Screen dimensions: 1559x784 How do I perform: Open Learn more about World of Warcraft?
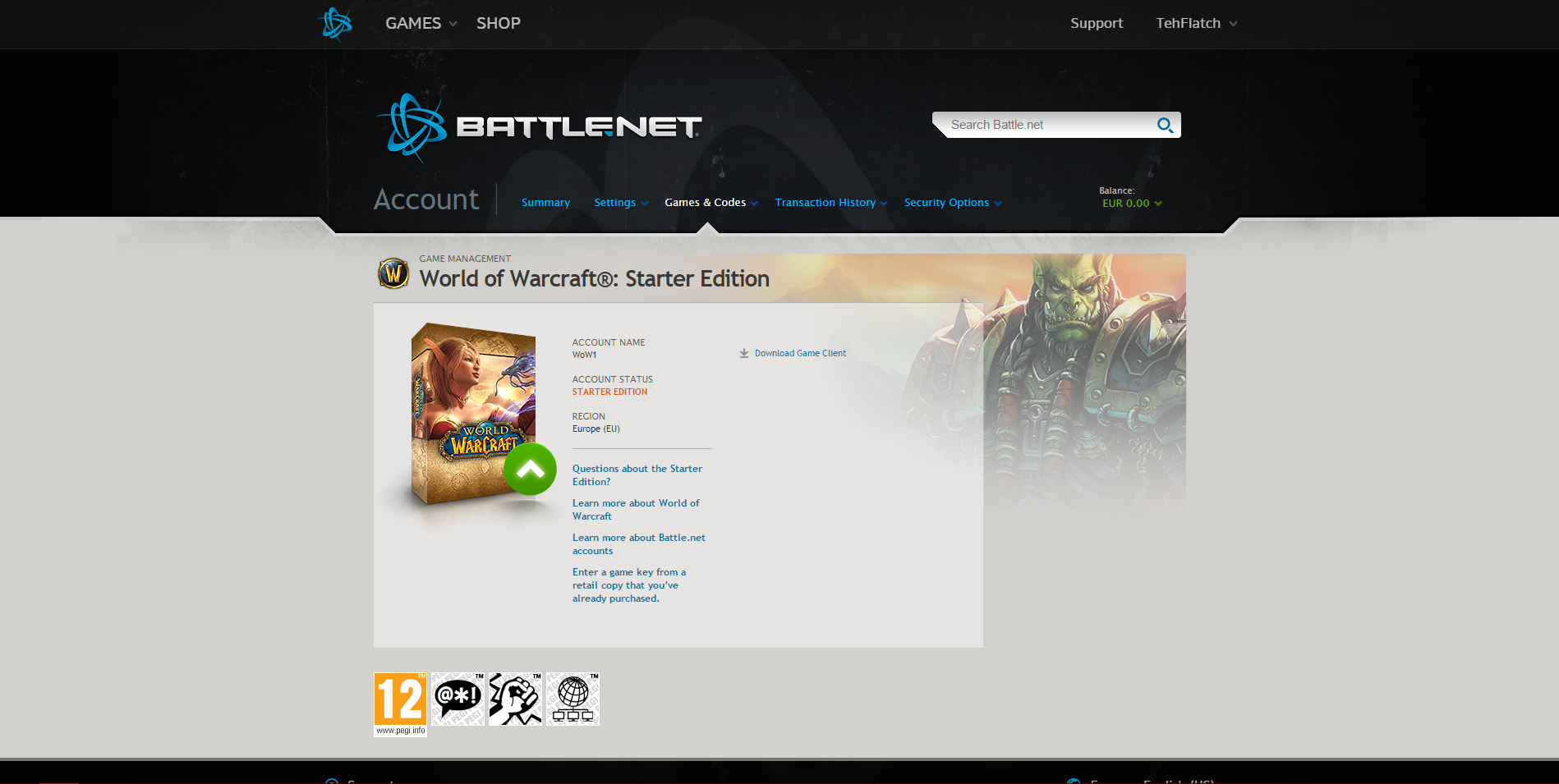pyautogui.click(x=636, y=510)
